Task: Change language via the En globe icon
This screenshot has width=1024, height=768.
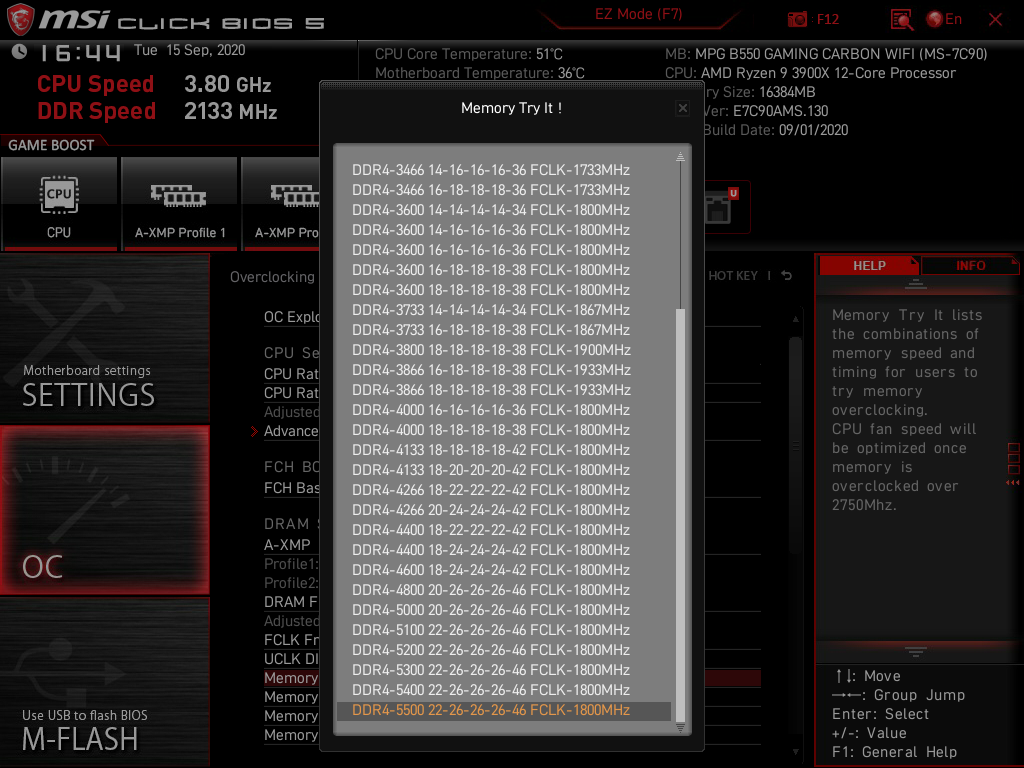Action: coord(944,20)
